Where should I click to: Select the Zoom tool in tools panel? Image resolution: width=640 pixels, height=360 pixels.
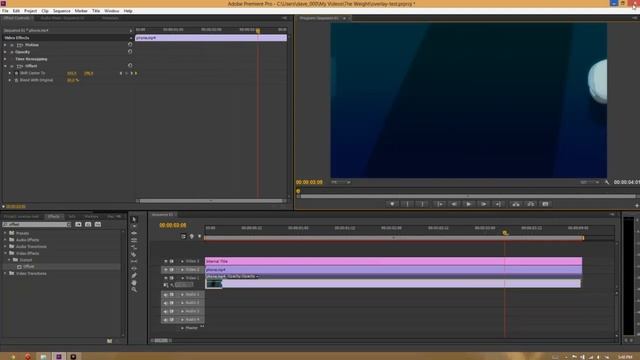pyautogui.click(x=134, y=289)
